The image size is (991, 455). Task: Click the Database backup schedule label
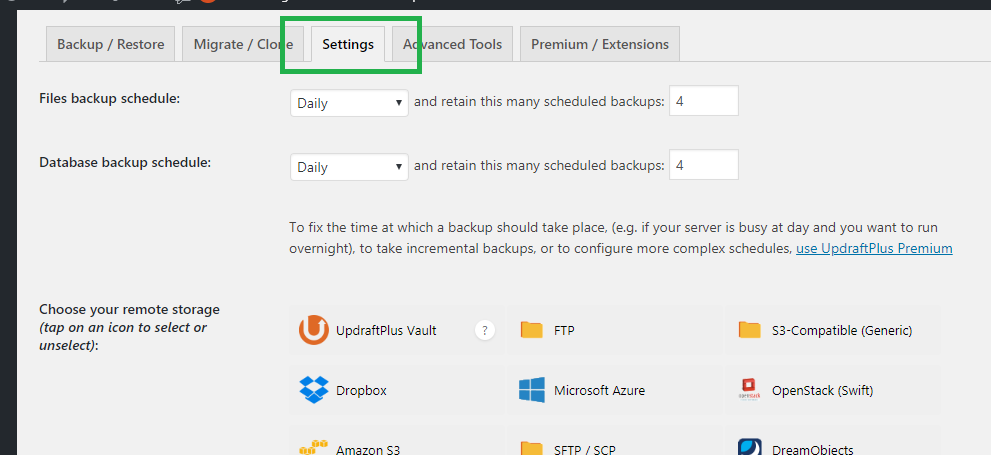click(125, 162)
